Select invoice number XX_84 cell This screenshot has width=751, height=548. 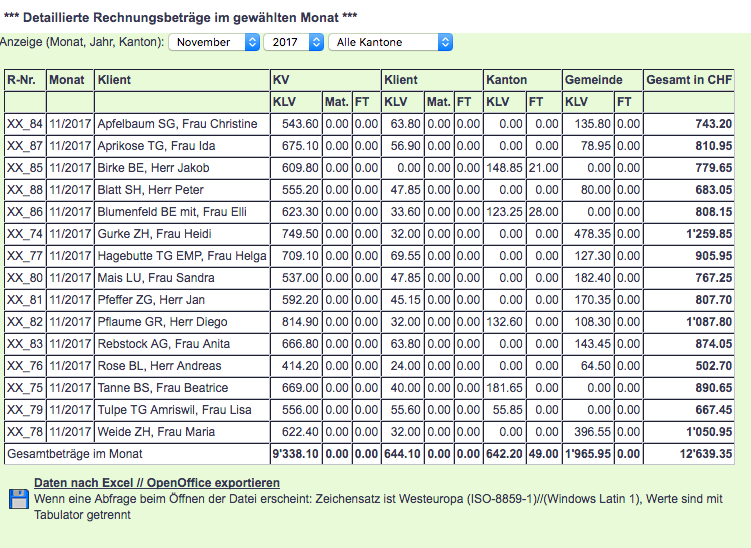point(24,124)
